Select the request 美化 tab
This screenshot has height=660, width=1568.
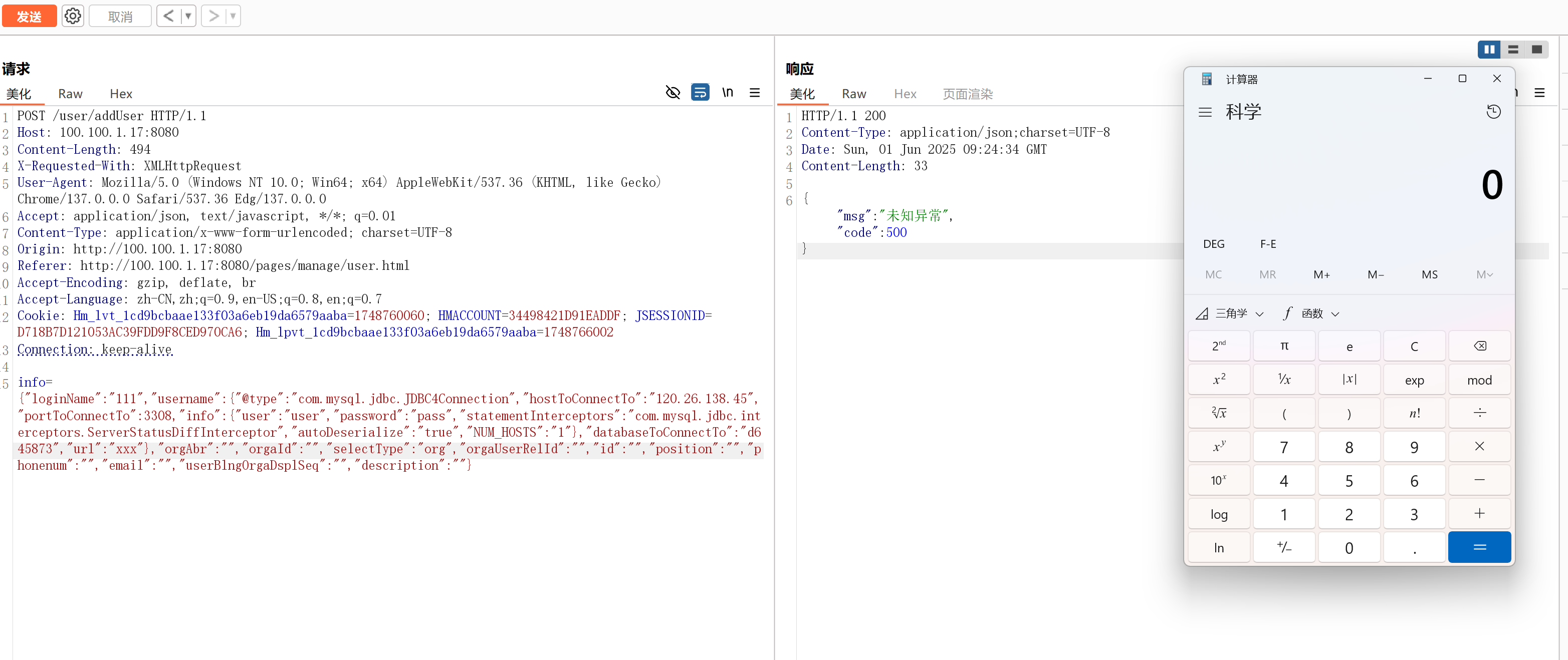(x=19, y=94)
